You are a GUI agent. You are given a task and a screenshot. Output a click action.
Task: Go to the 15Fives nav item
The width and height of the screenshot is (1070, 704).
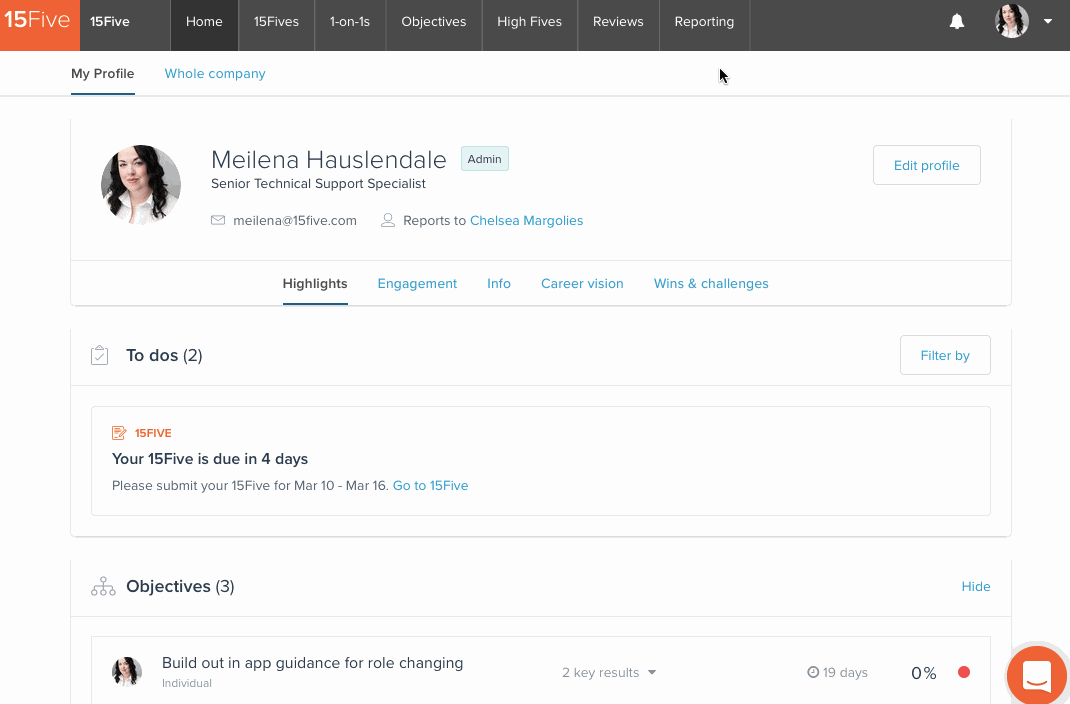pyautogui.click(x=276, y=25)
